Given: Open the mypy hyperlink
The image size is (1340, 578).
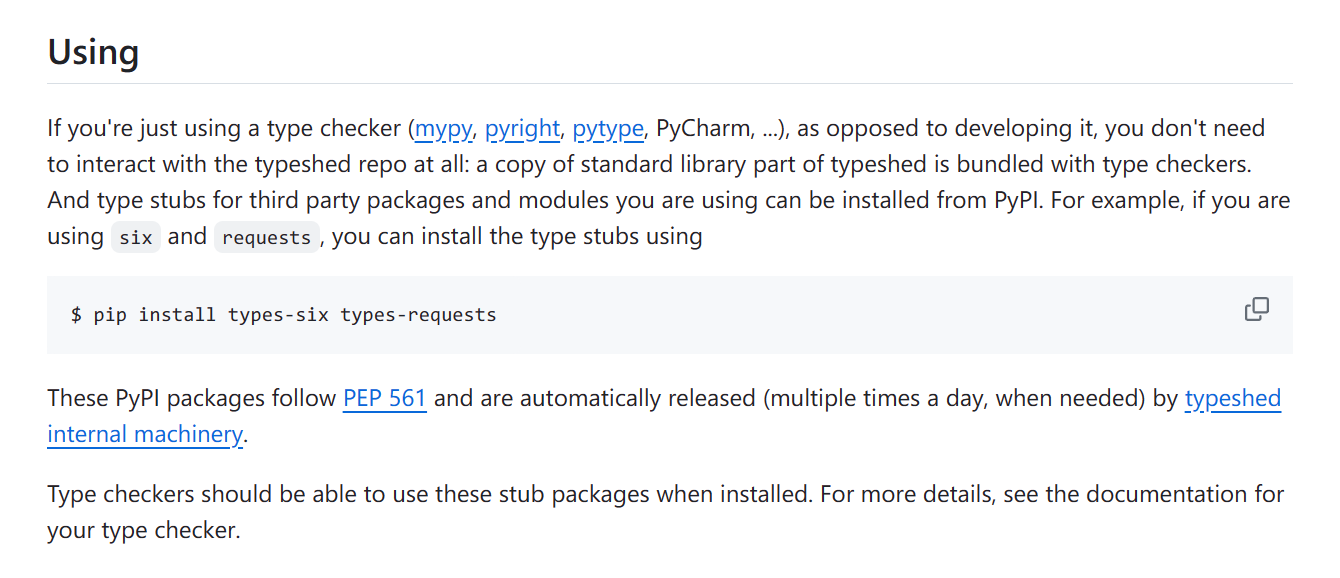Looking at the screenshot, I should coord(443,128).
